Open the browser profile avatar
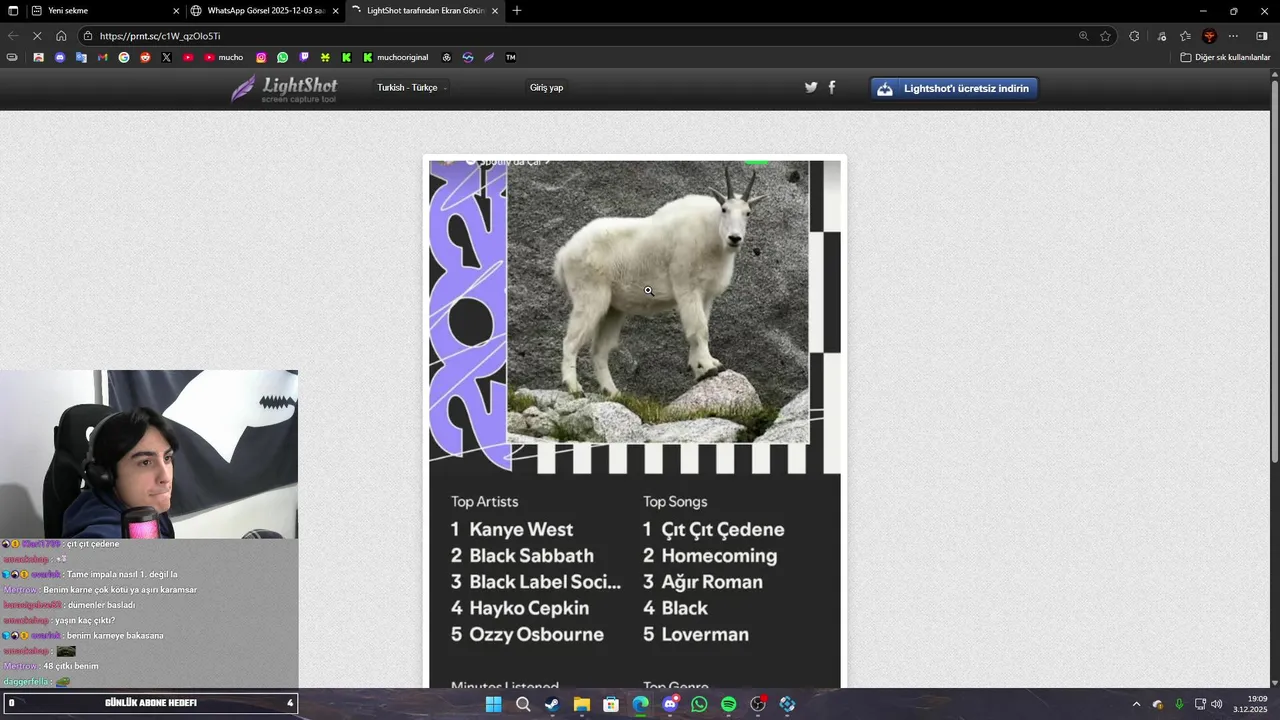The image size is (1280, 720). pos(1209,36)
